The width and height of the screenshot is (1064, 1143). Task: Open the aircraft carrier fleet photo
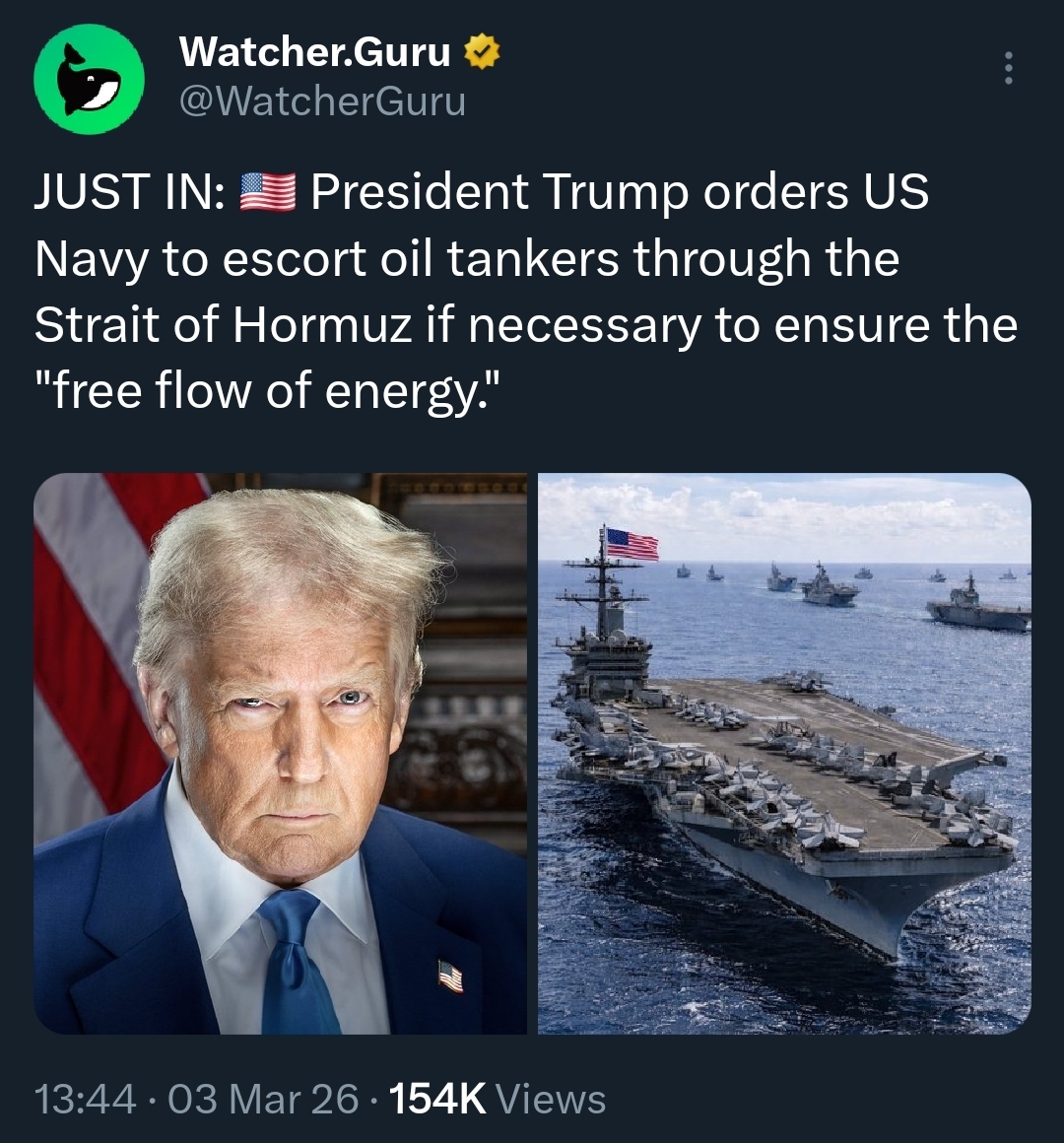click(784, 753)
